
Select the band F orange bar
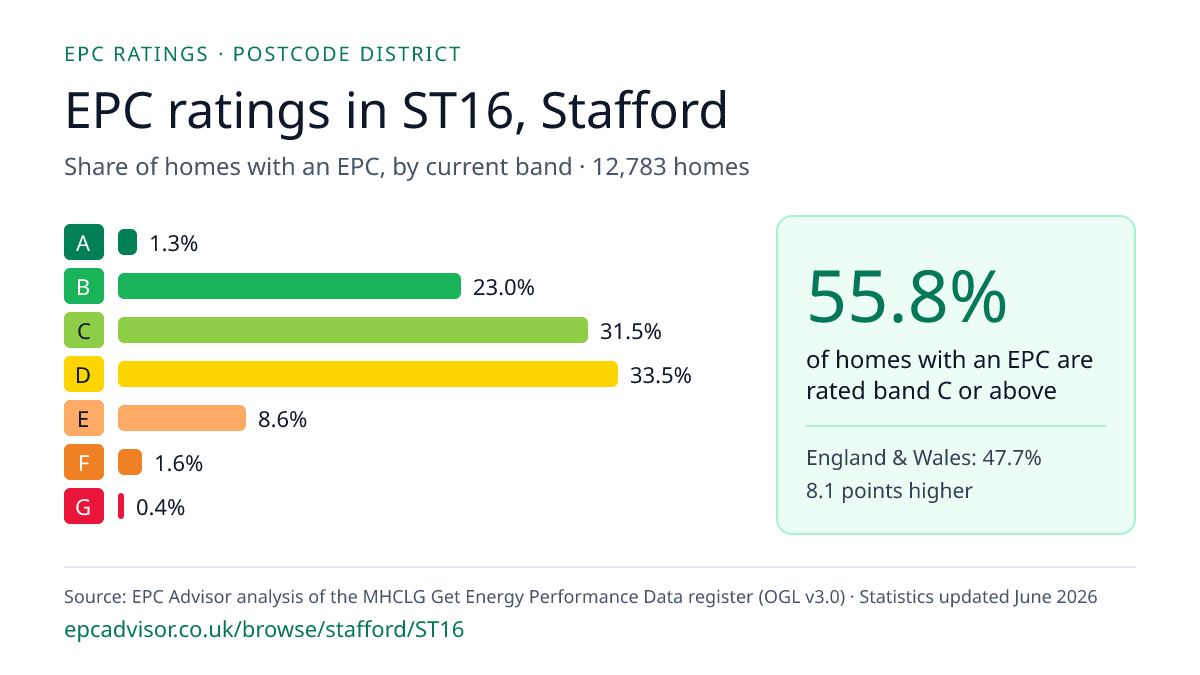point(130,463)
